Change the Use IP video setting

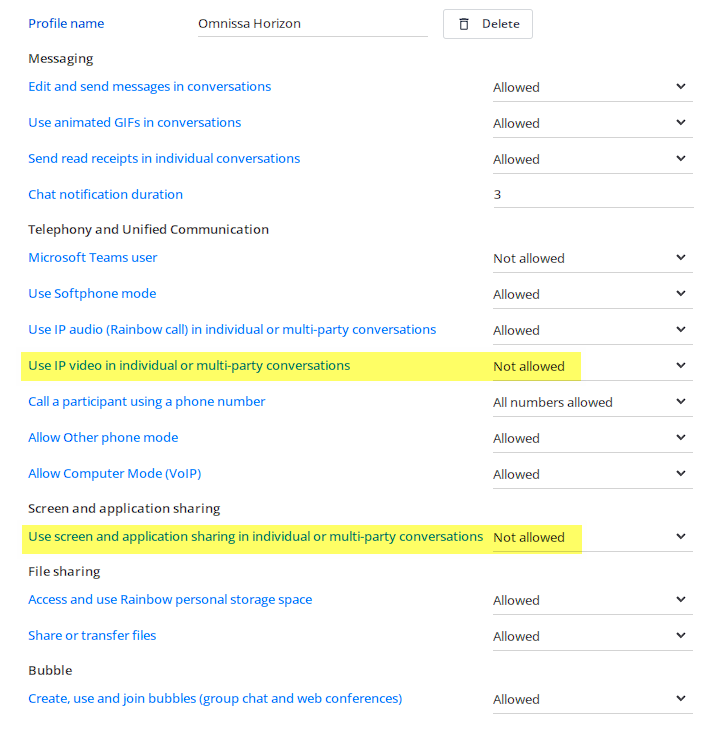(593, 366)
